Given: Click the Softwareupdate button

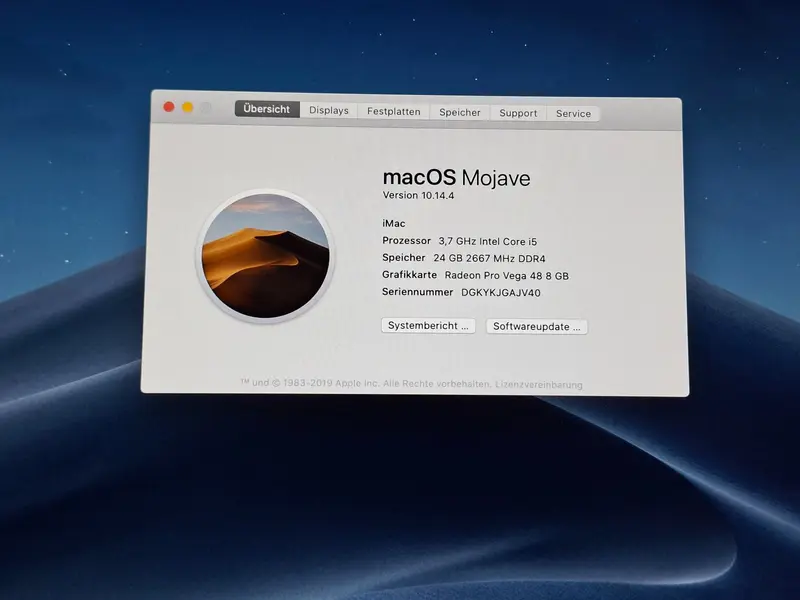Looking at the screenshot, I should coord(537,327).
